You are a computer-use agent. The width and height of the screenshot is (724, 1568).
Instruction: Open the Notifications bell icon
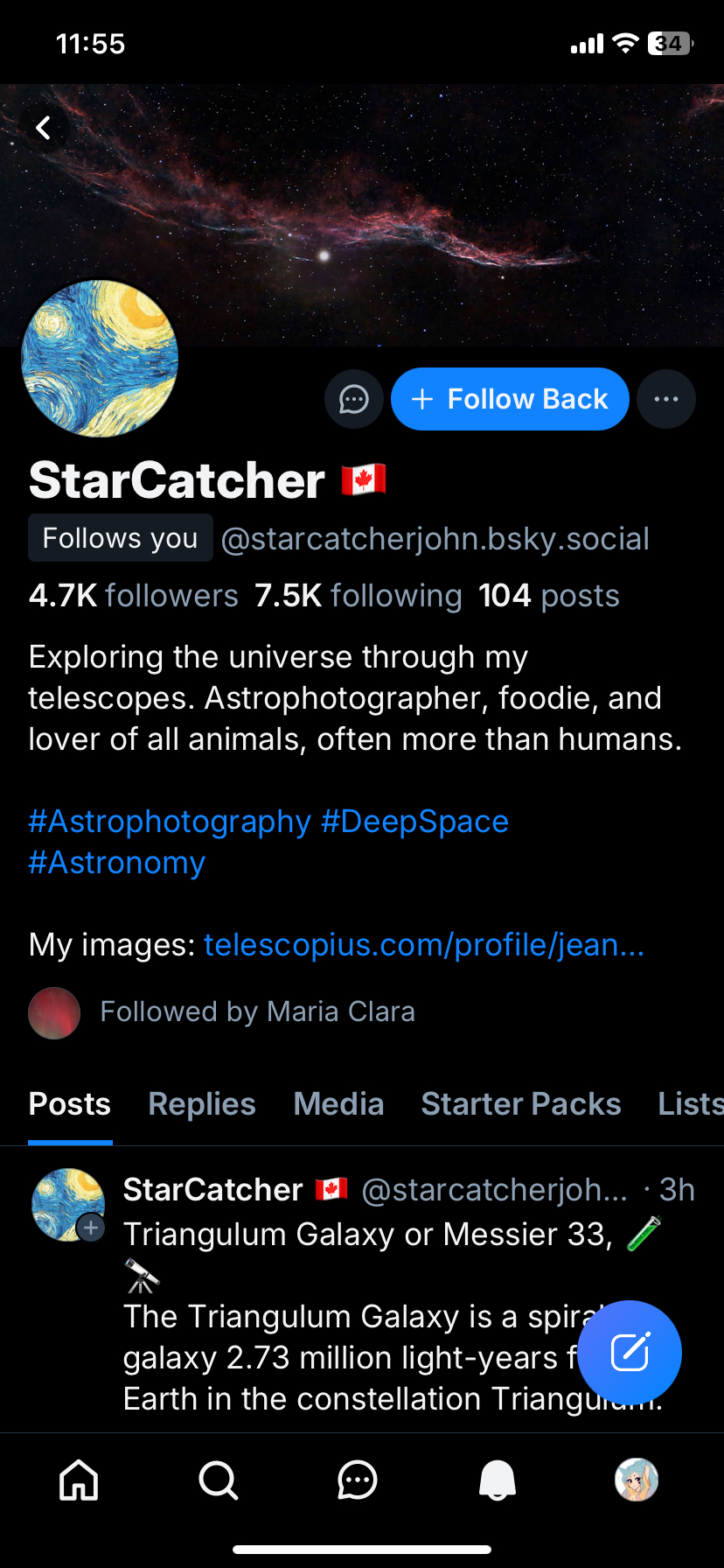[x=497, y=1480]
